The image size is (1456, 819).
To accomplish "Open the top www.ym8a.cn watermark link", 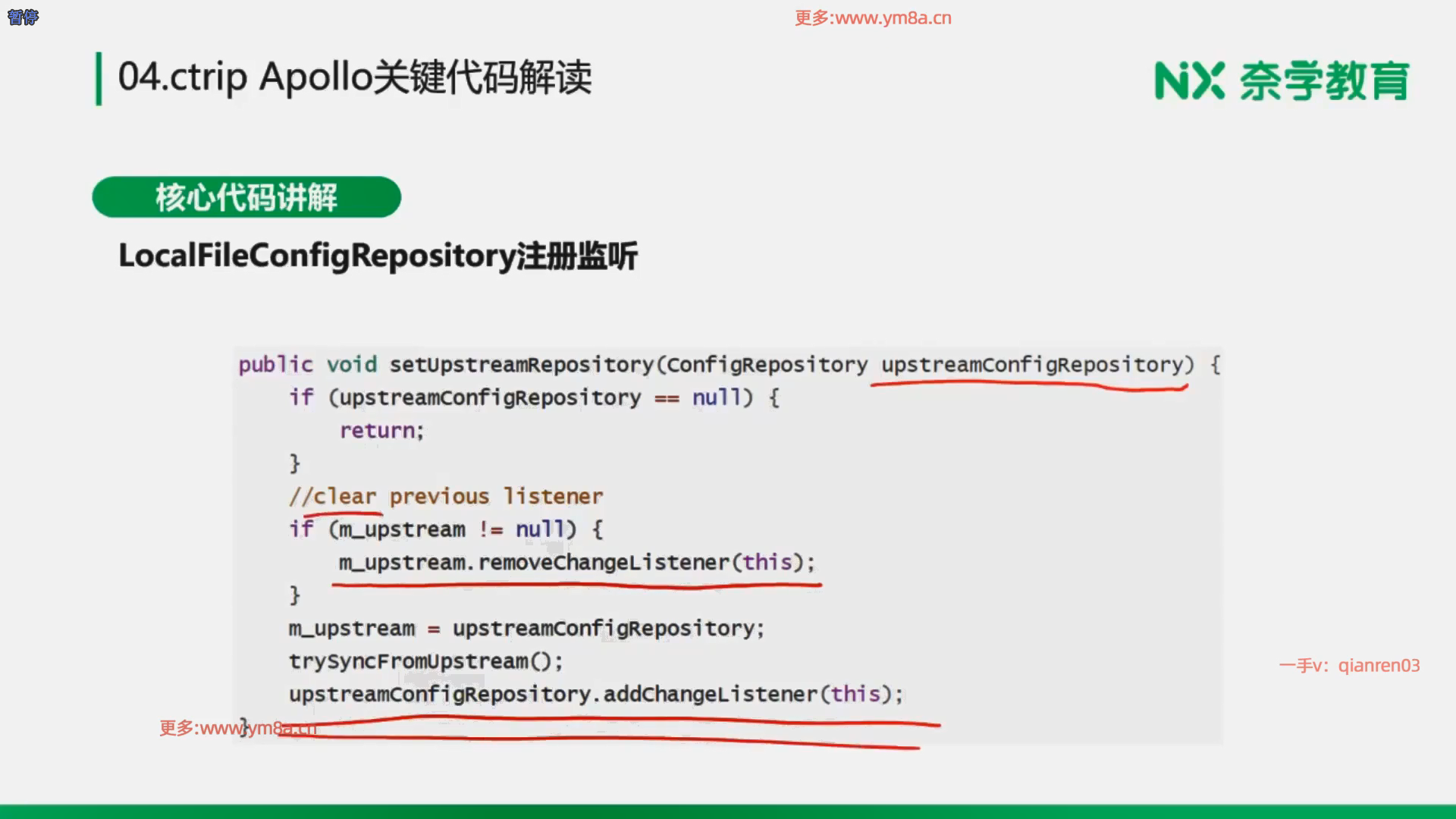I will [x=873, y=18].
